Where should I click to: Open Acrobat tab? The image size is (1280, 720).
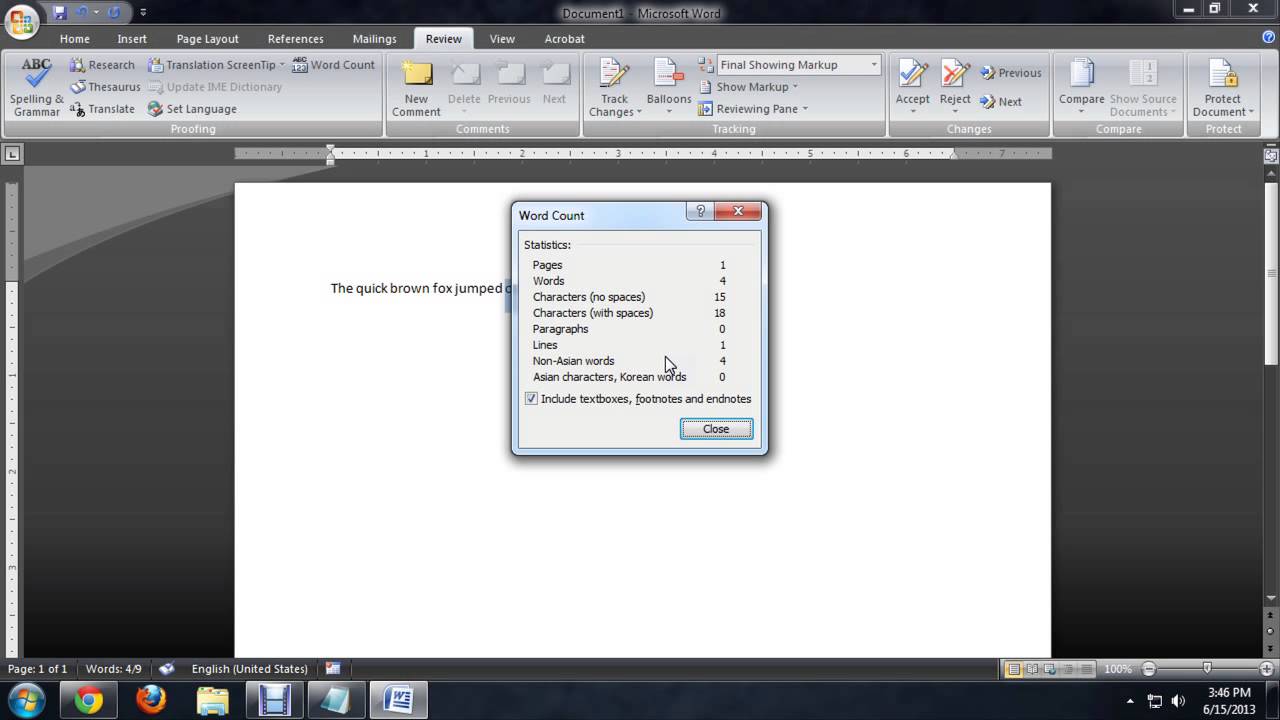tap(564, 39)
